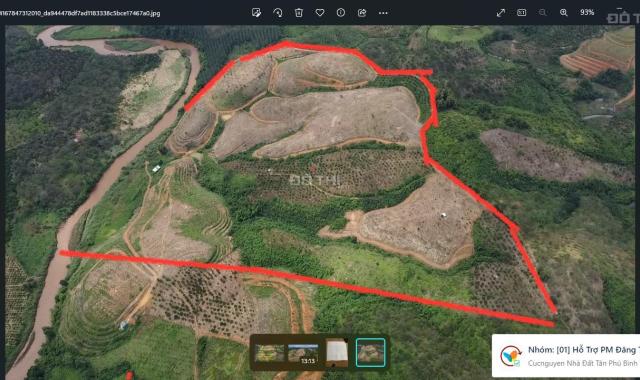640x380 pixels.
Task: Enter fullscreen with the diagonal arrows icon
Action: click(501, 13)
